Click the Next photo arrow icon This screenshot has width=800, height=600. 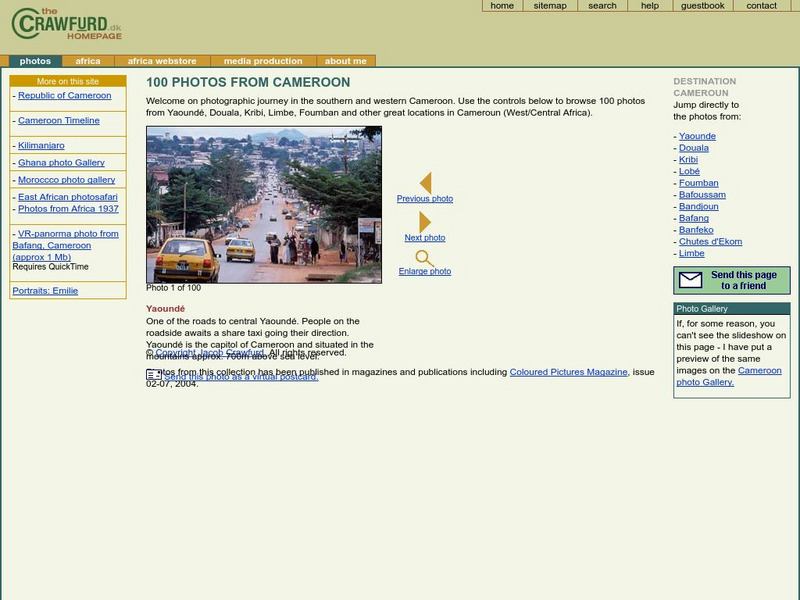pyautogui.click(x=425, y=220)
